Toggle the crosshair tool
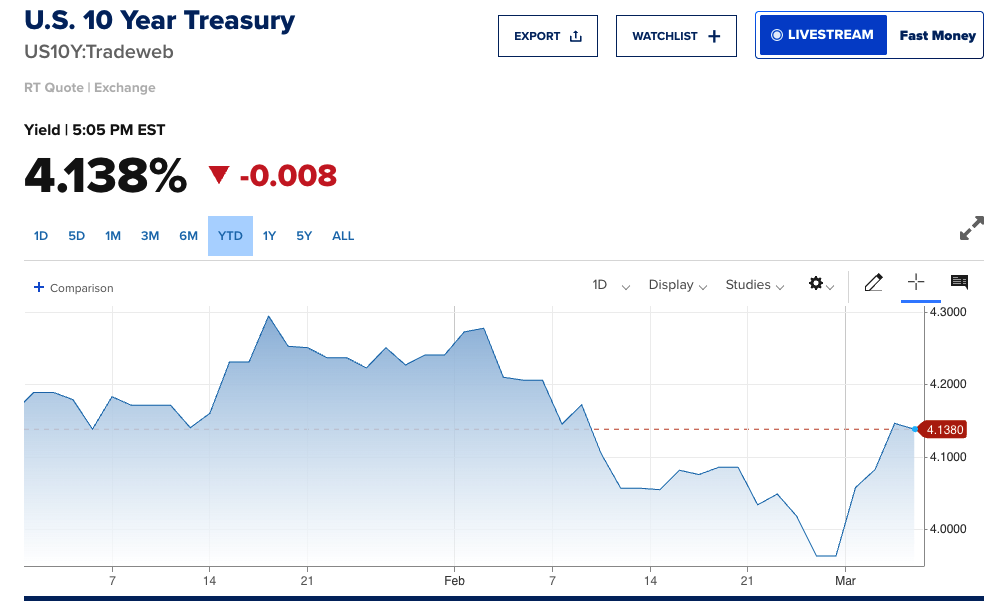This screenshot has width=986, height=601. (916, 283)
